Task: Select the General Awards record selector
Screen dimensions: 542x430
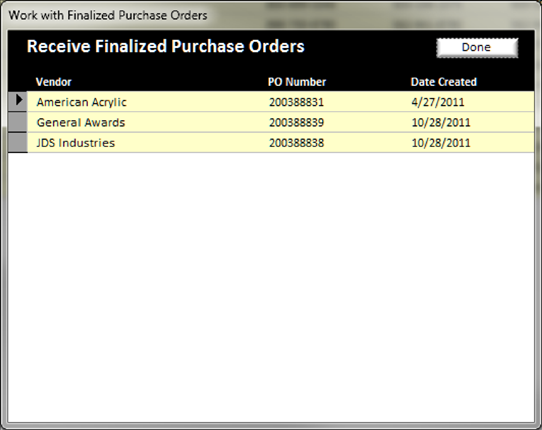Action: pos(18,122)
